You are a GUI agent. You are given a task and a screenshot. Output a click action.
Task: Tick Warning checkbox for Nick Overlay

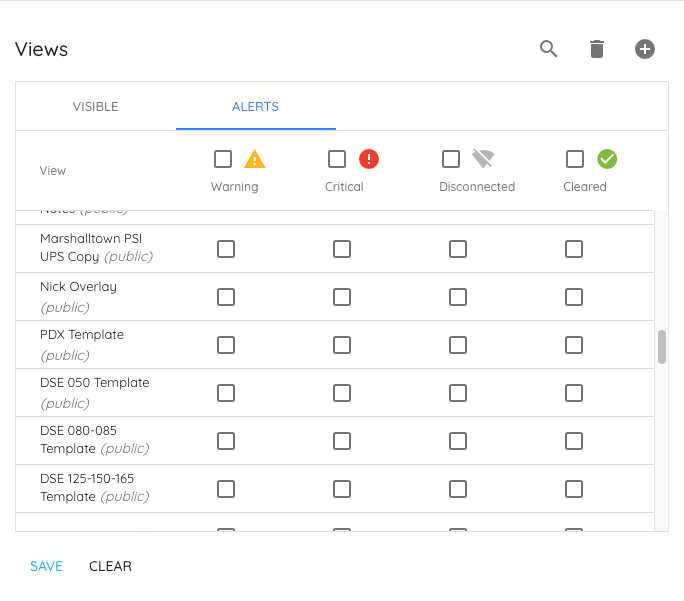tap(226, 297)
